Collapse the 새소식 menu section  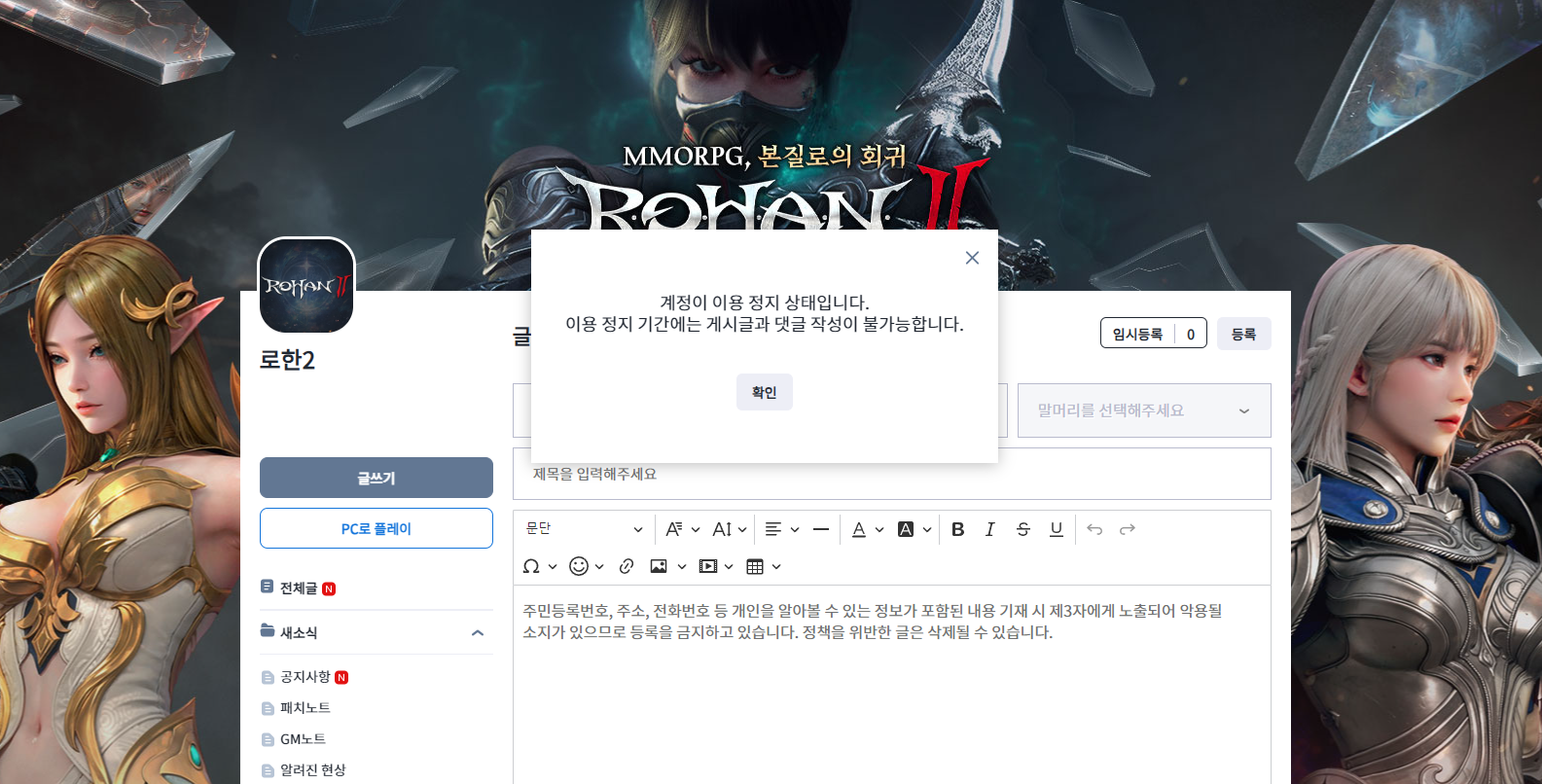coord(478,633)
